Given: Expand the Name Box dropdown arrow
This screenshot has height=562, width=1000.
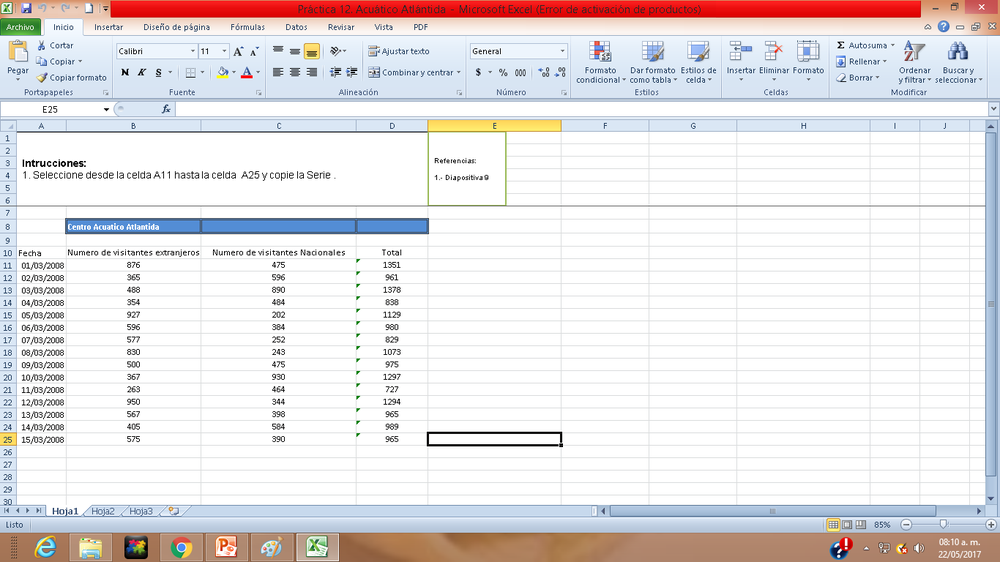Looking at the screenshot, I should [106, 109].
